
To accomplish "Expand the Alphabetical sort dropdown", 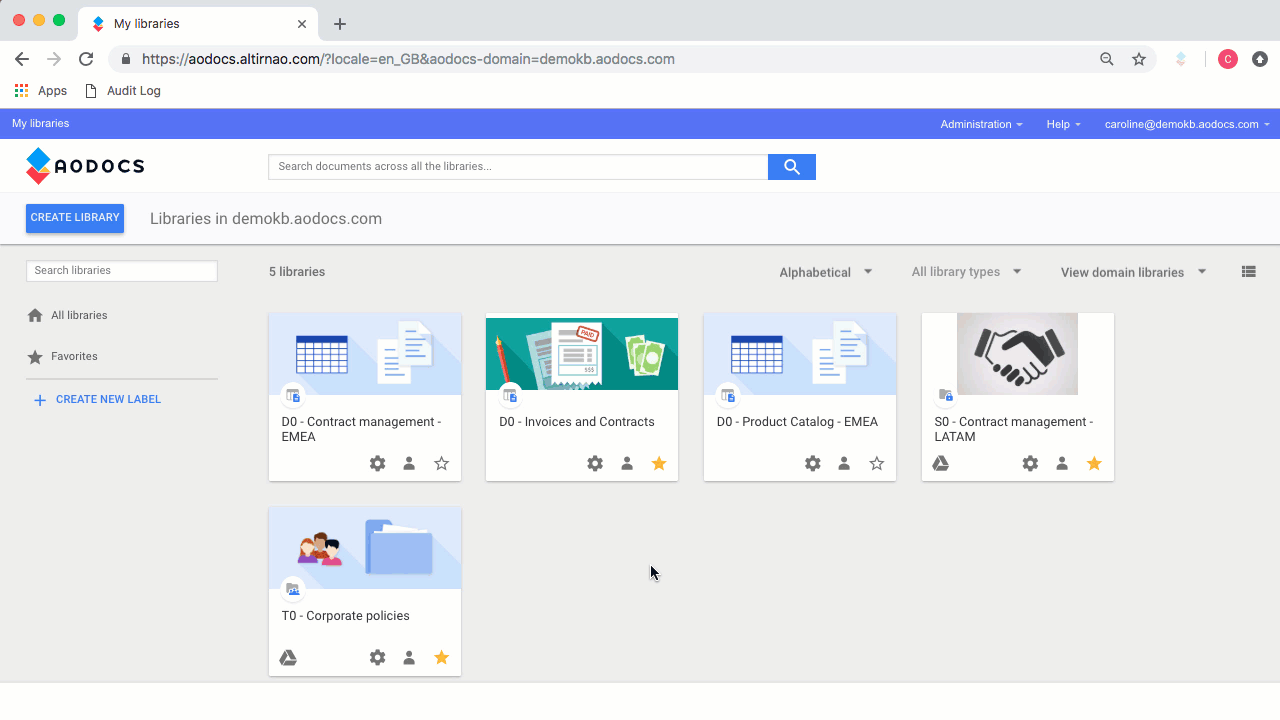I will pyautogui.click(x=825, y=272).
